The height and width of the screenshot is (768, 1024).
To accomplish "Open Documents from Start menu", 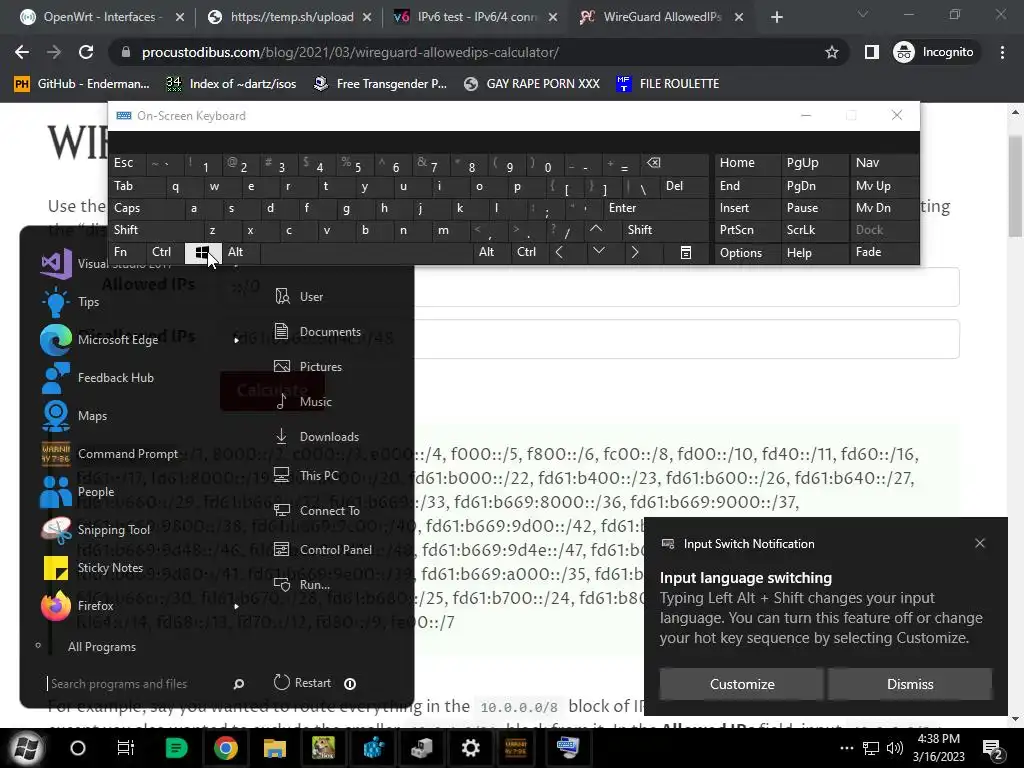I will pyautogui.click(x=317, y=332).
